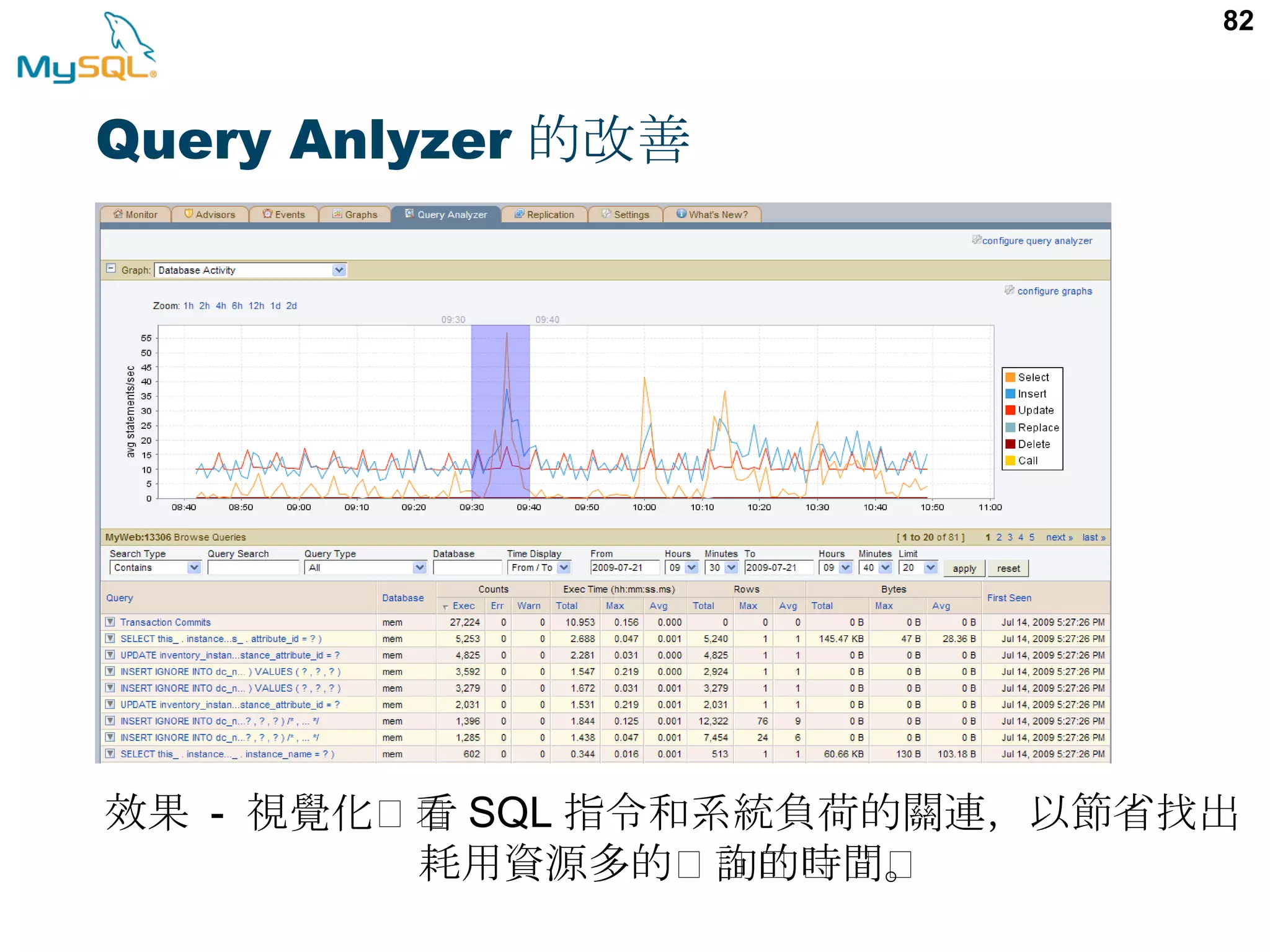Set graph zoom to 2d
The image size is (1270, 952).
coord(291,306)
